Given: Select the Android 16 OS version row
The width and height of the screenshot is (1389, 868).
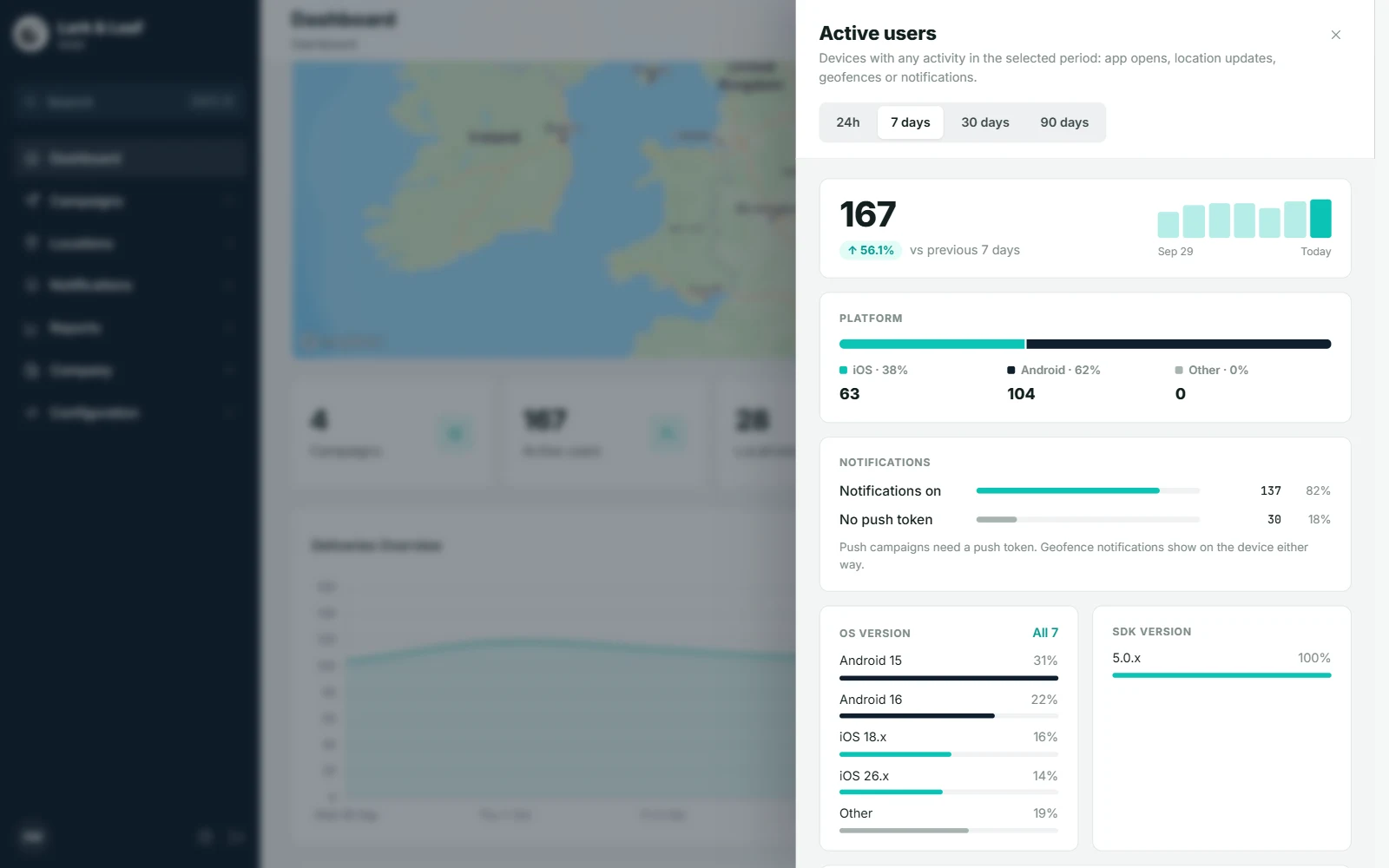Looking at the screenshot, I should pos(948,706).
